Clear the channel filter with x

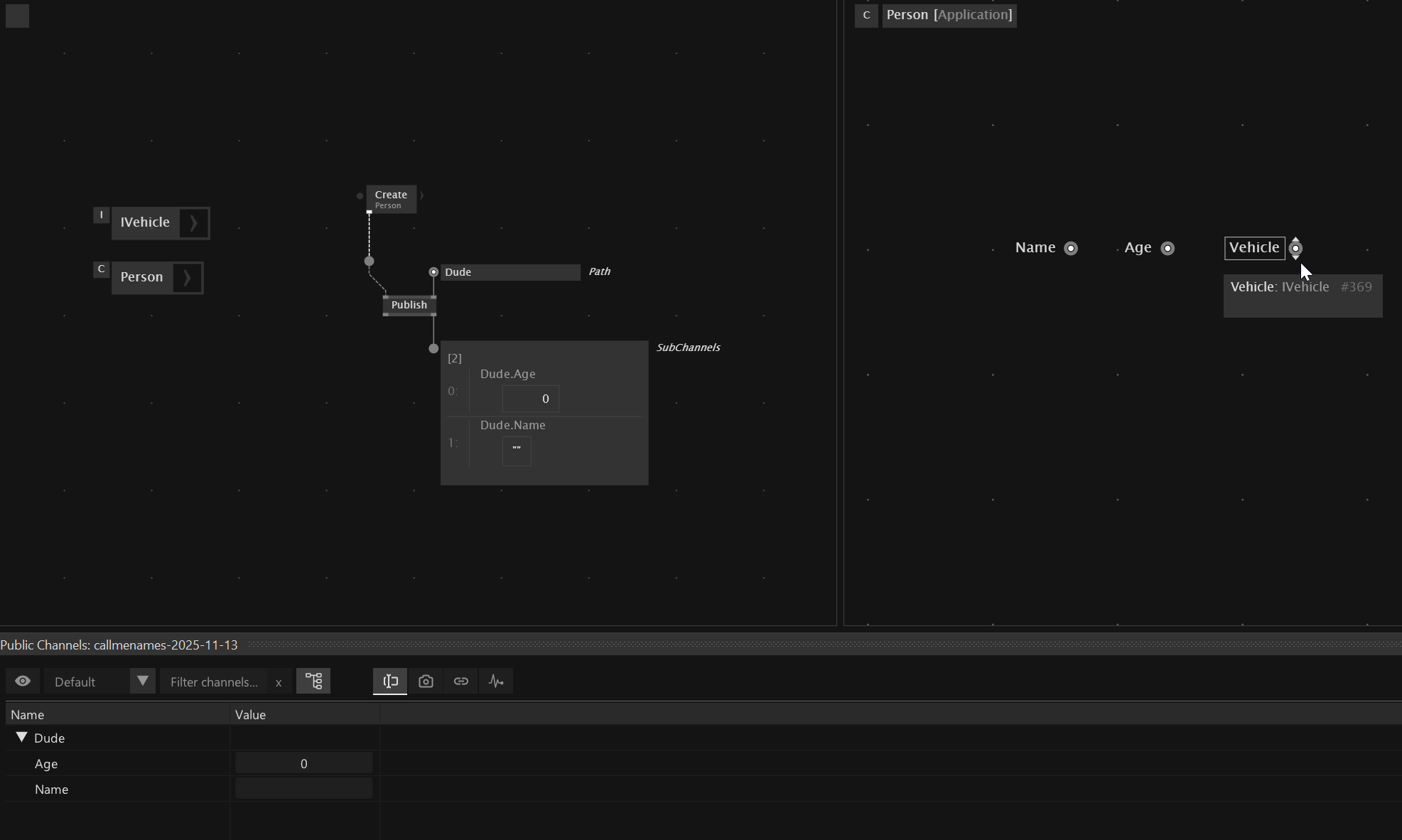coord(279,682)
